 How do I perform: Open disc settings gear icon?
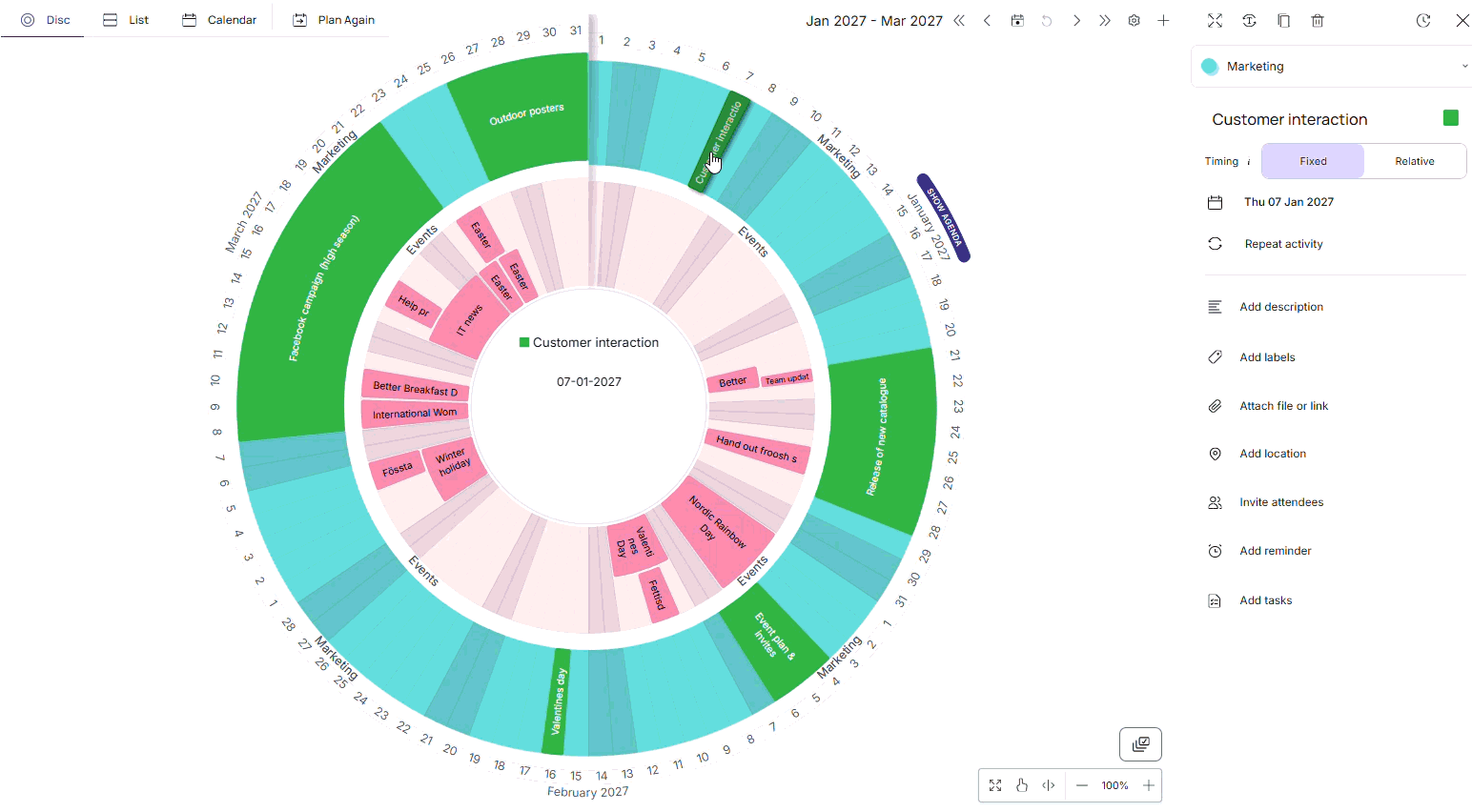[1135, 20]
